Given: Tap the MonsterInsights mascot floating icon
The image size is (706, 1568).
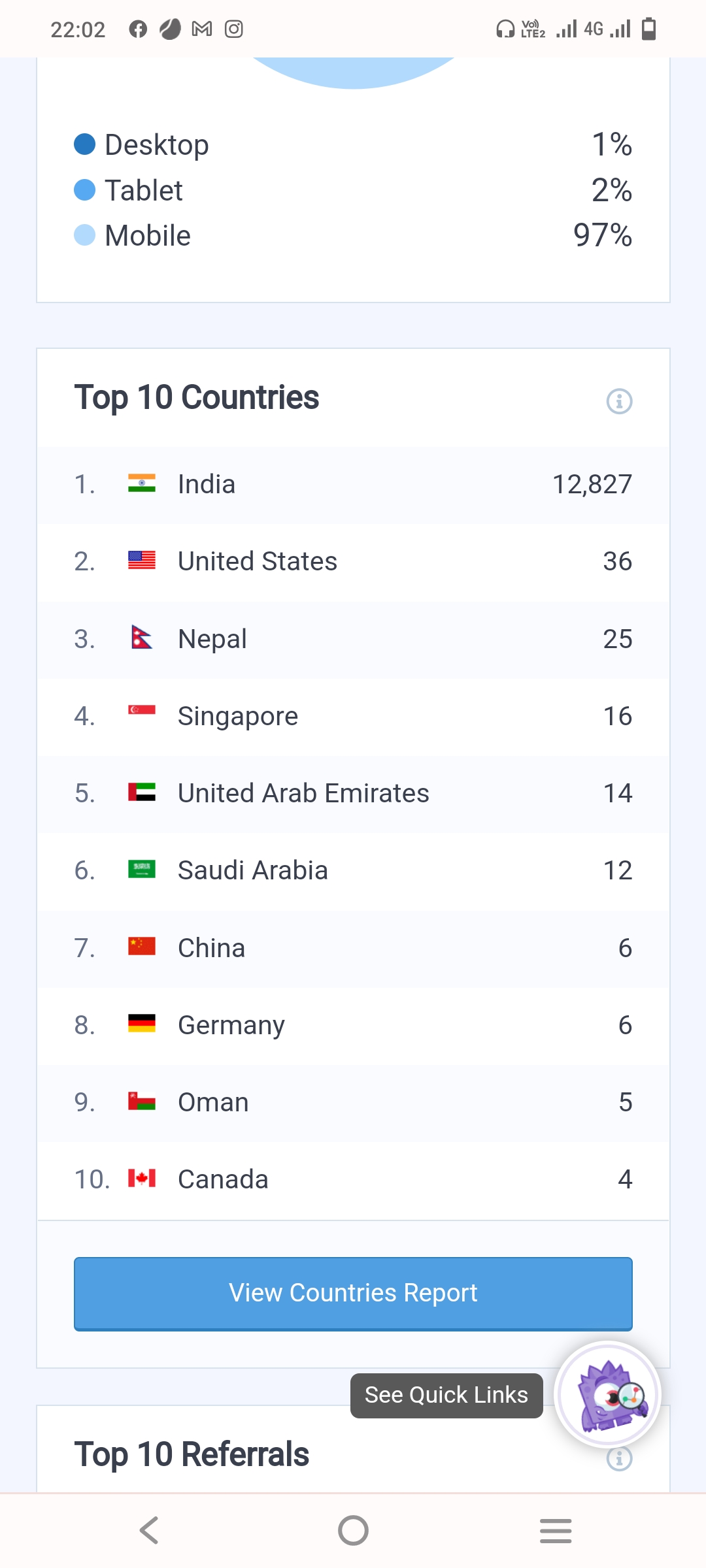Looking at the screenshot, I should 608,1394.
